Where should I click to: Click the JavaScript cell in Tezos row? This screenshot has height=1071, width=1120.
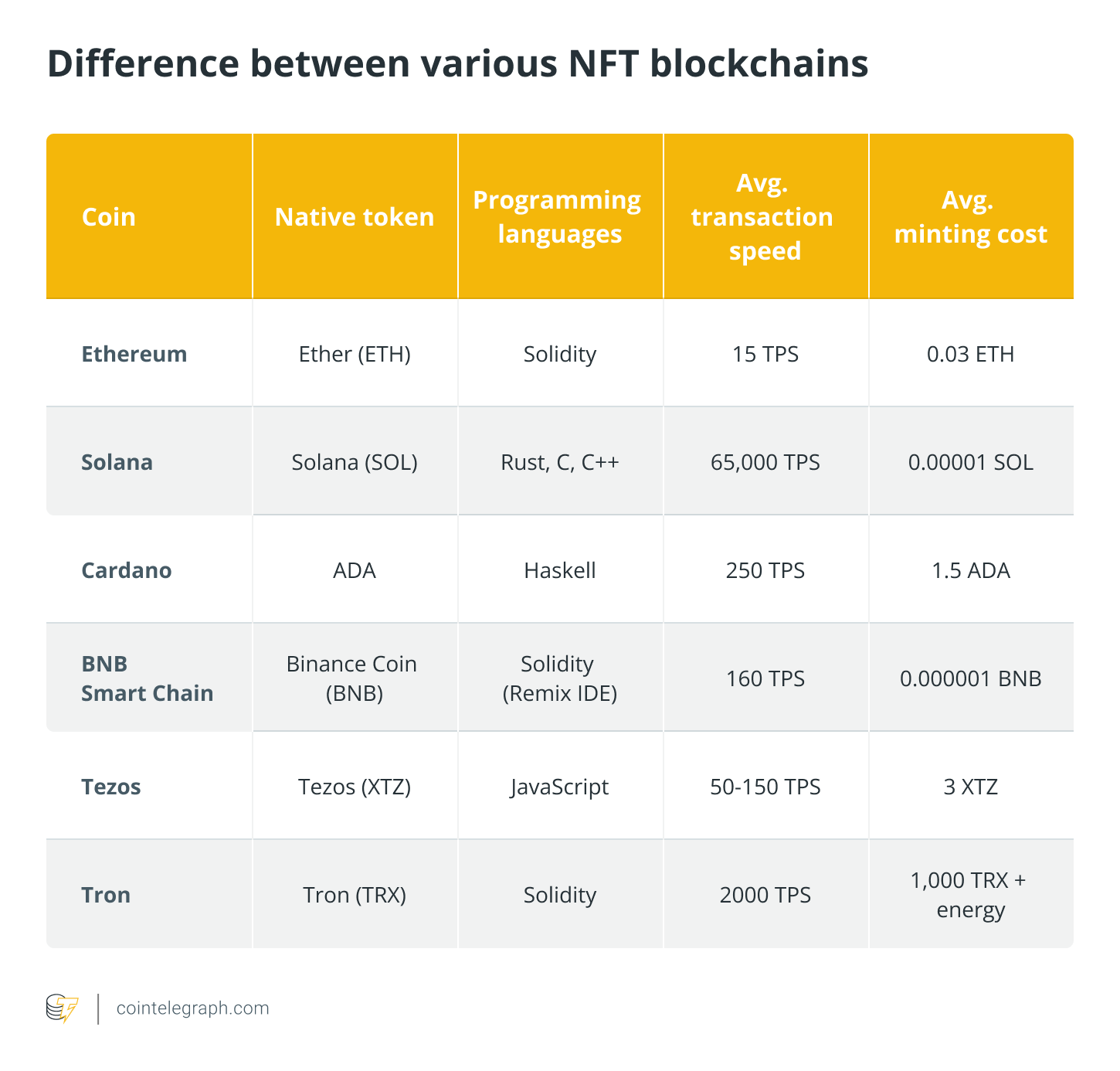[559, 787]
